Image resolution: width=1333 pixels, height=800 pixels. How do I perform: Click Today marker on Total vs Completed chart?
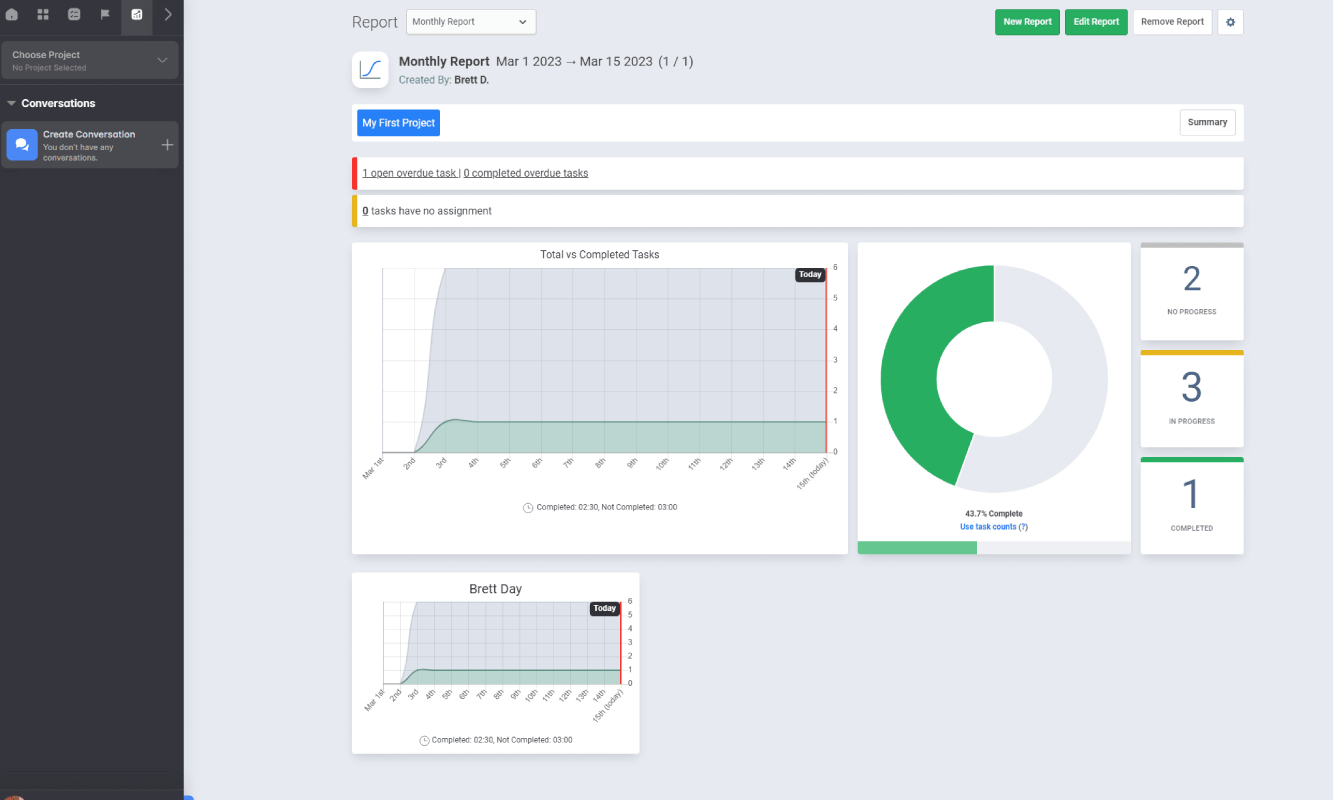pos(810,275)
